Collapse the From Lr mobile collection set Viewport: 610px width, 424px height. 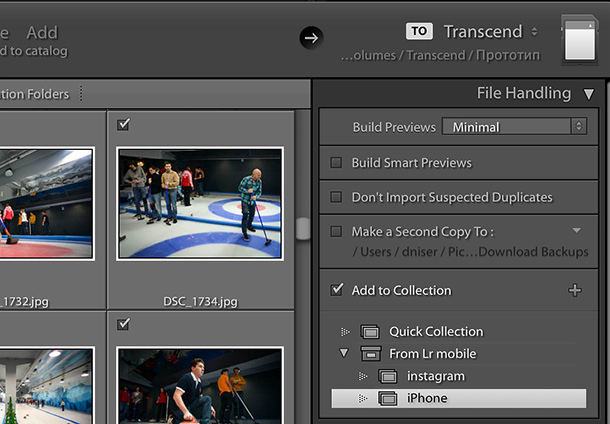pos(344,353)
